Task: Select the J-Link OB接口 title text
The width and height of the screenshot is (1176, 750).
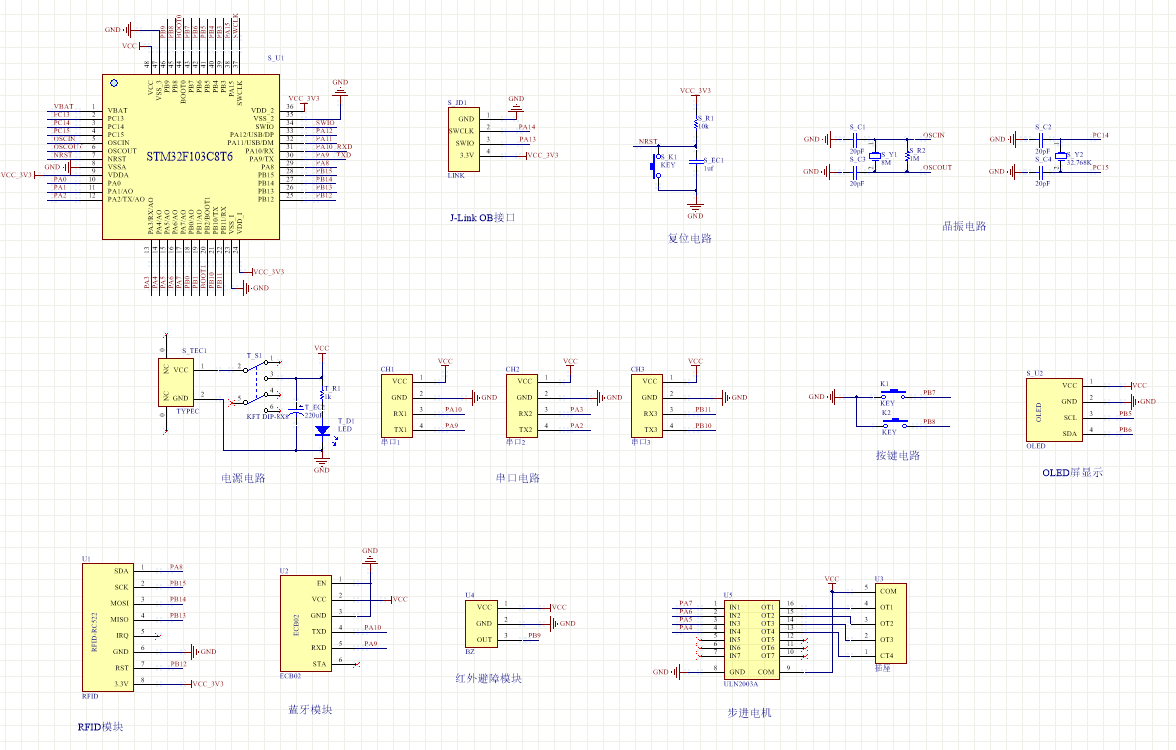Action: (482, 218)
